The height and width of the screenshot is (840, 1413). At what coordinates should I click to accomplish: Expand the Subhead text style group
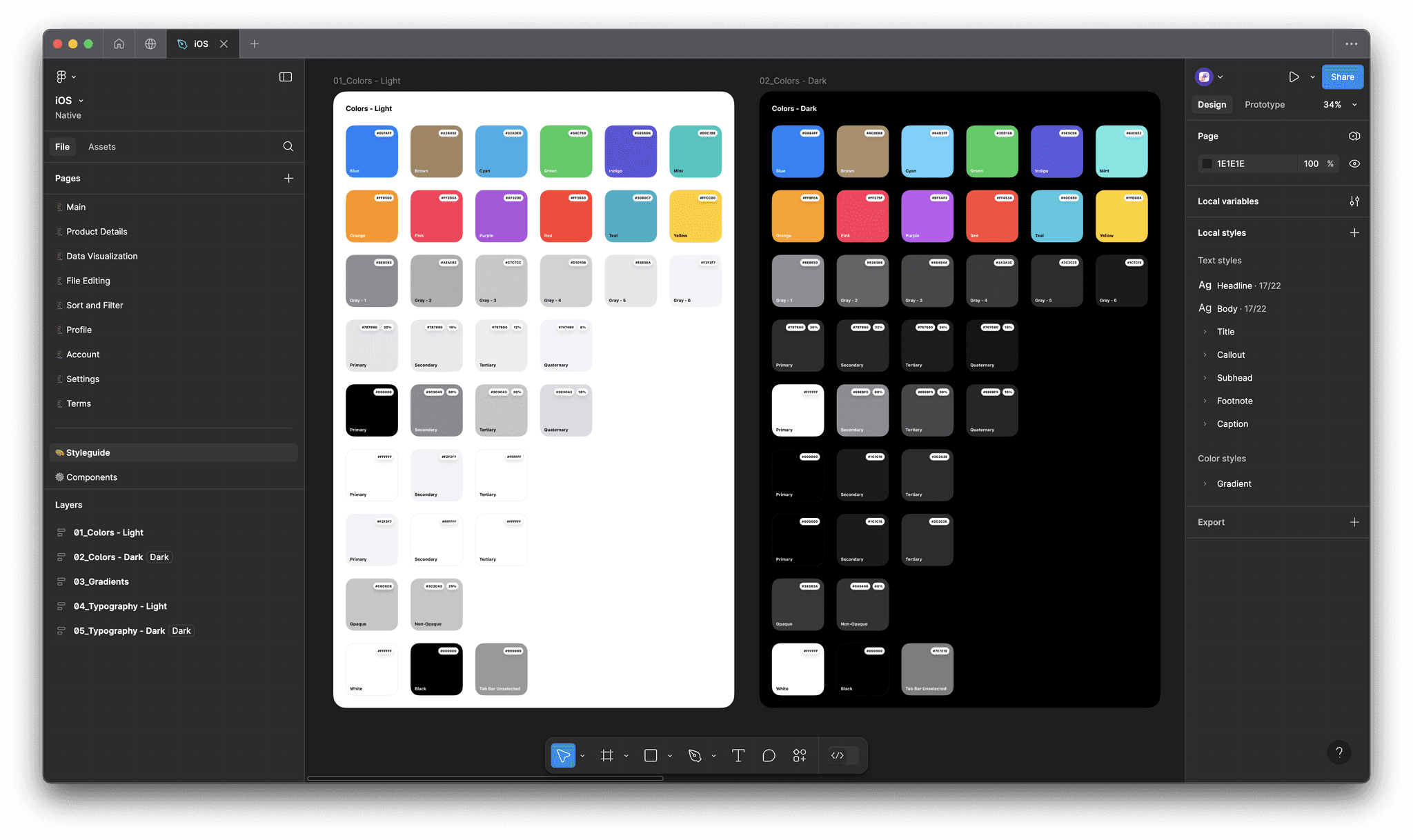(1205, 378)
